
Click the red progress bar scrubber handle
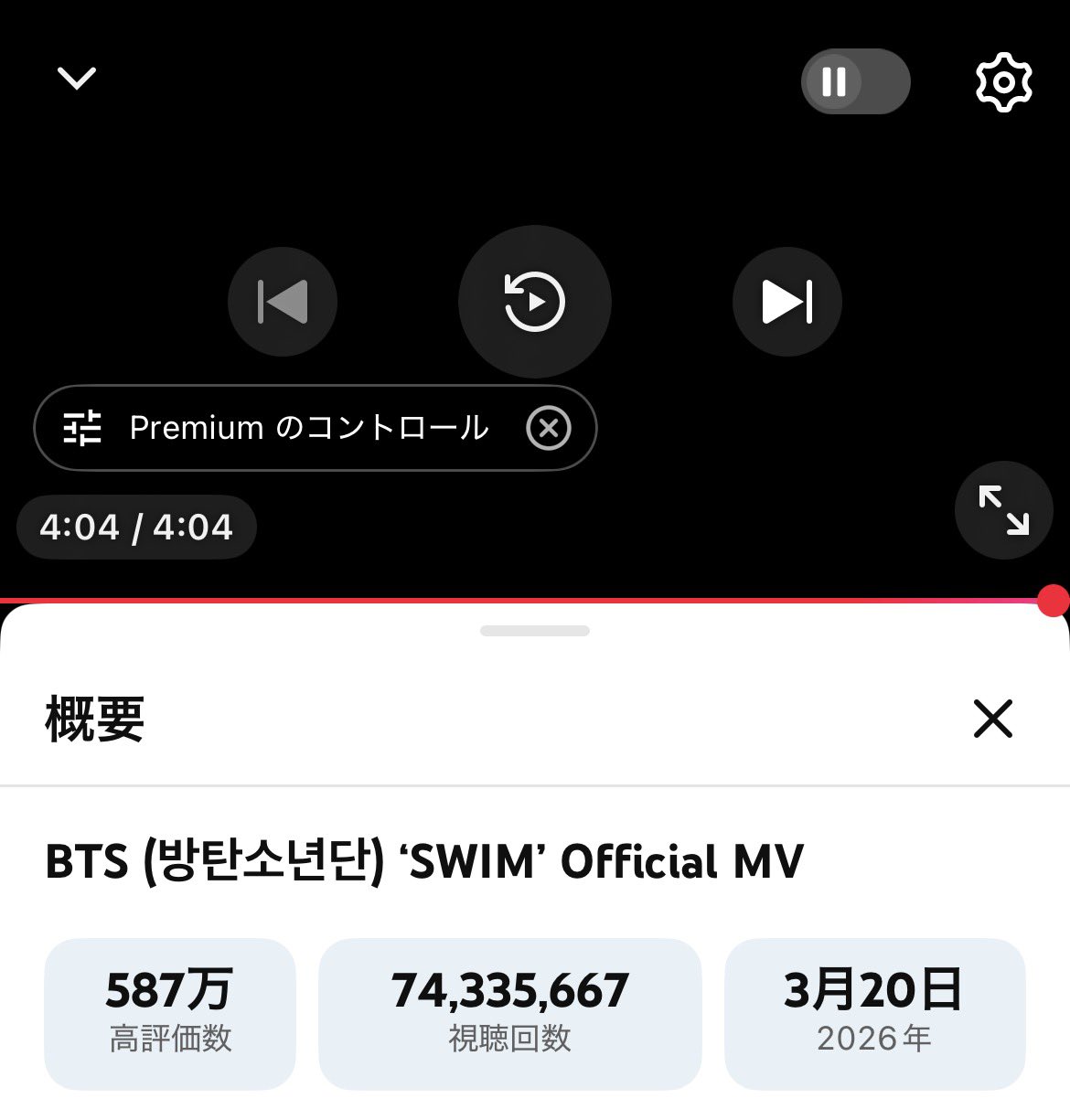click(x=1054, y=601)
